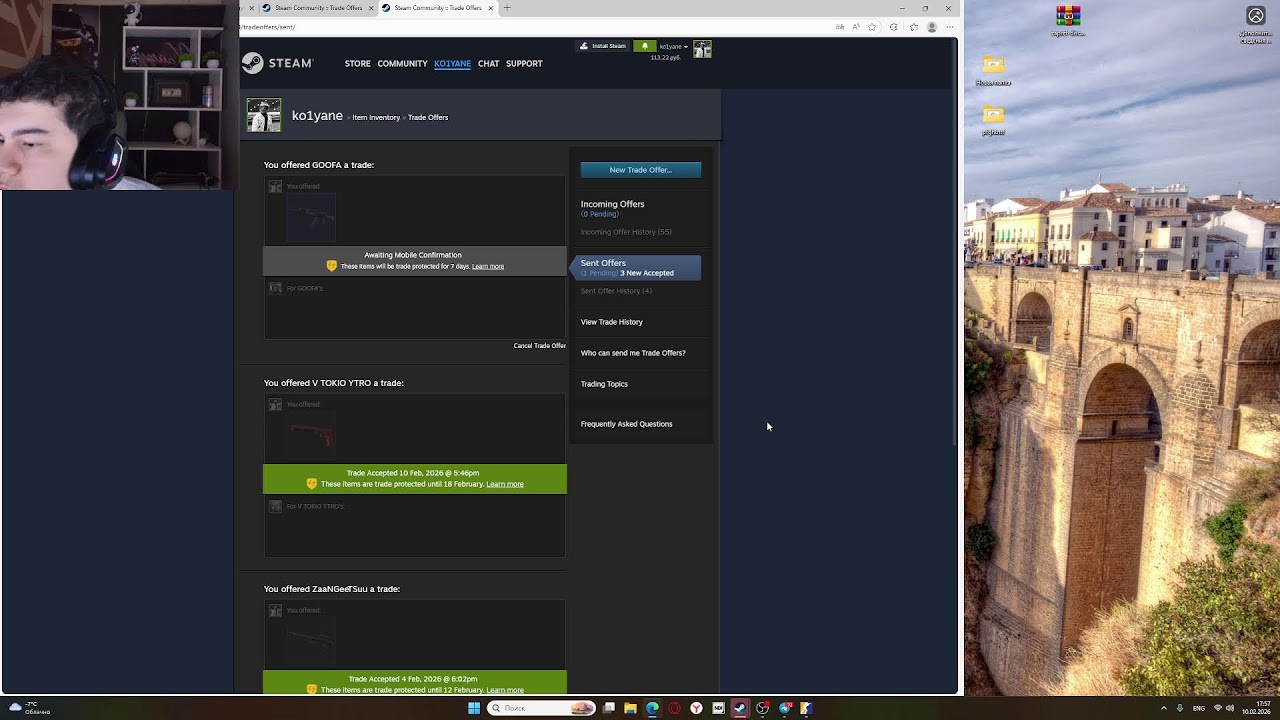Add page to favorites with star icon
The image size is (1280, 720).
tap(872, 27)
